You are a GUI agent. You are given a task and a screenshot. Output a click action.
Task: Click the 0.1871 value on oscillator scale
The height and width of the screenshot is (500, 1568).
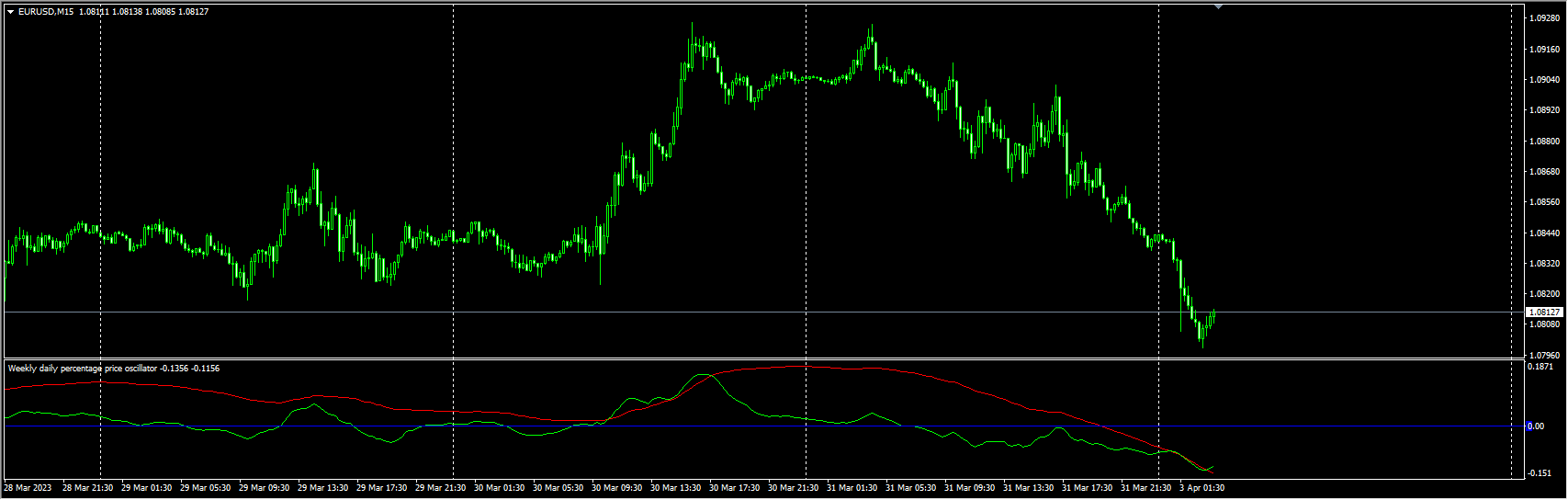click(1540, 367)
